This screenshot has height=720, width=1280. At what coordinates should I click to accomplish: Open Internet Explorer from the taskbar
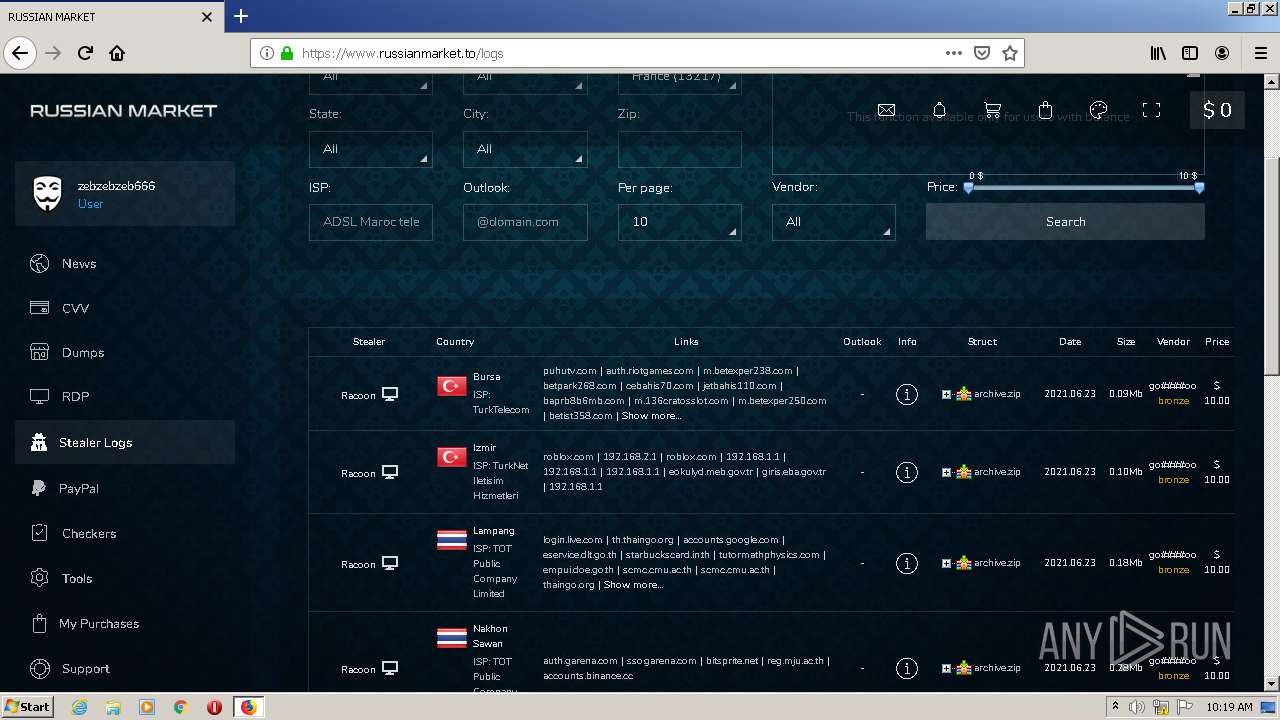79,707
